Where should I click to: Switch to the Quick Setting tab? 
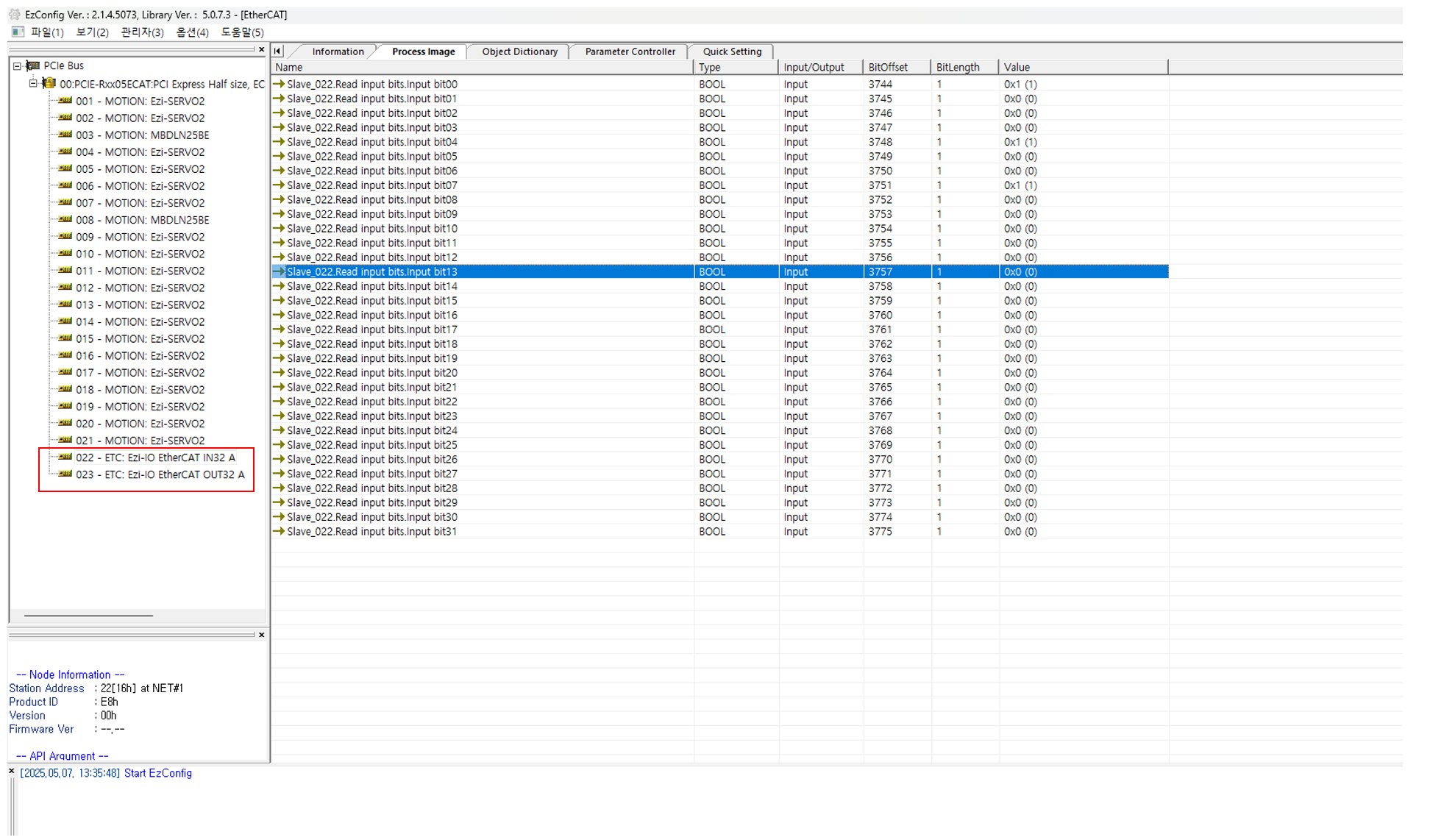[732, 51]
